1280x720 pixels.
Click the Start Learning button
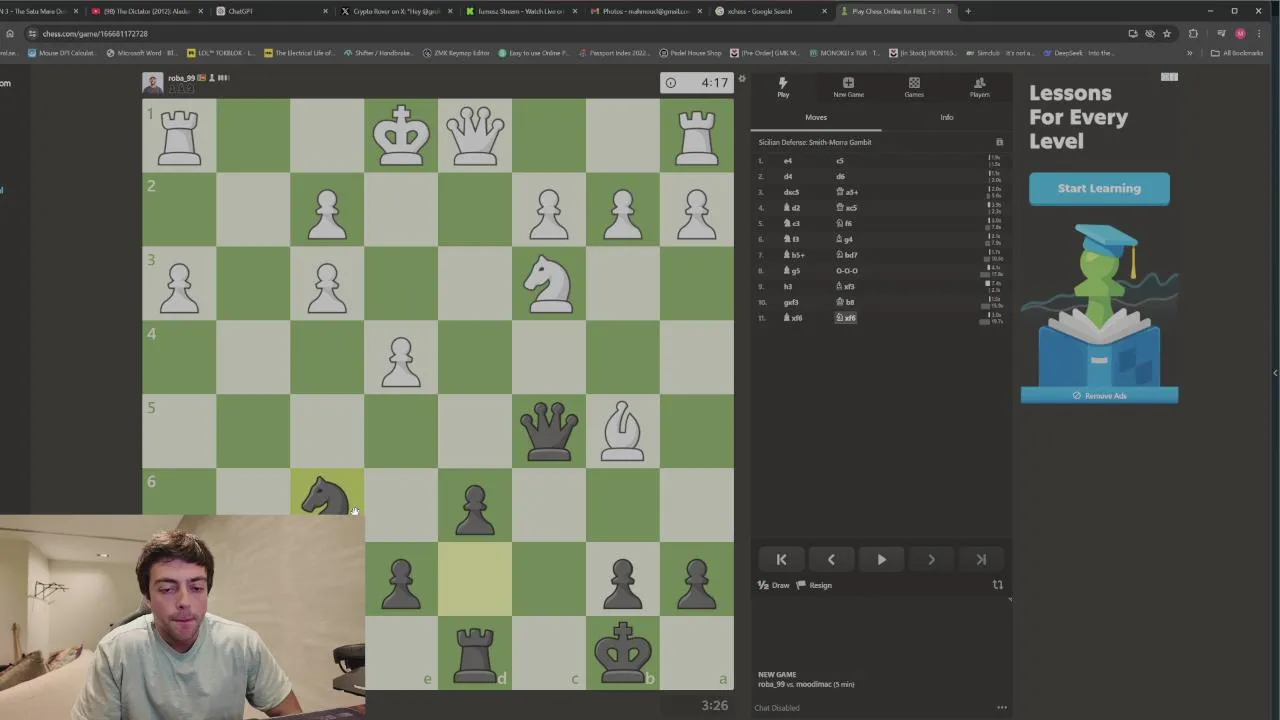pos(1099,188)
